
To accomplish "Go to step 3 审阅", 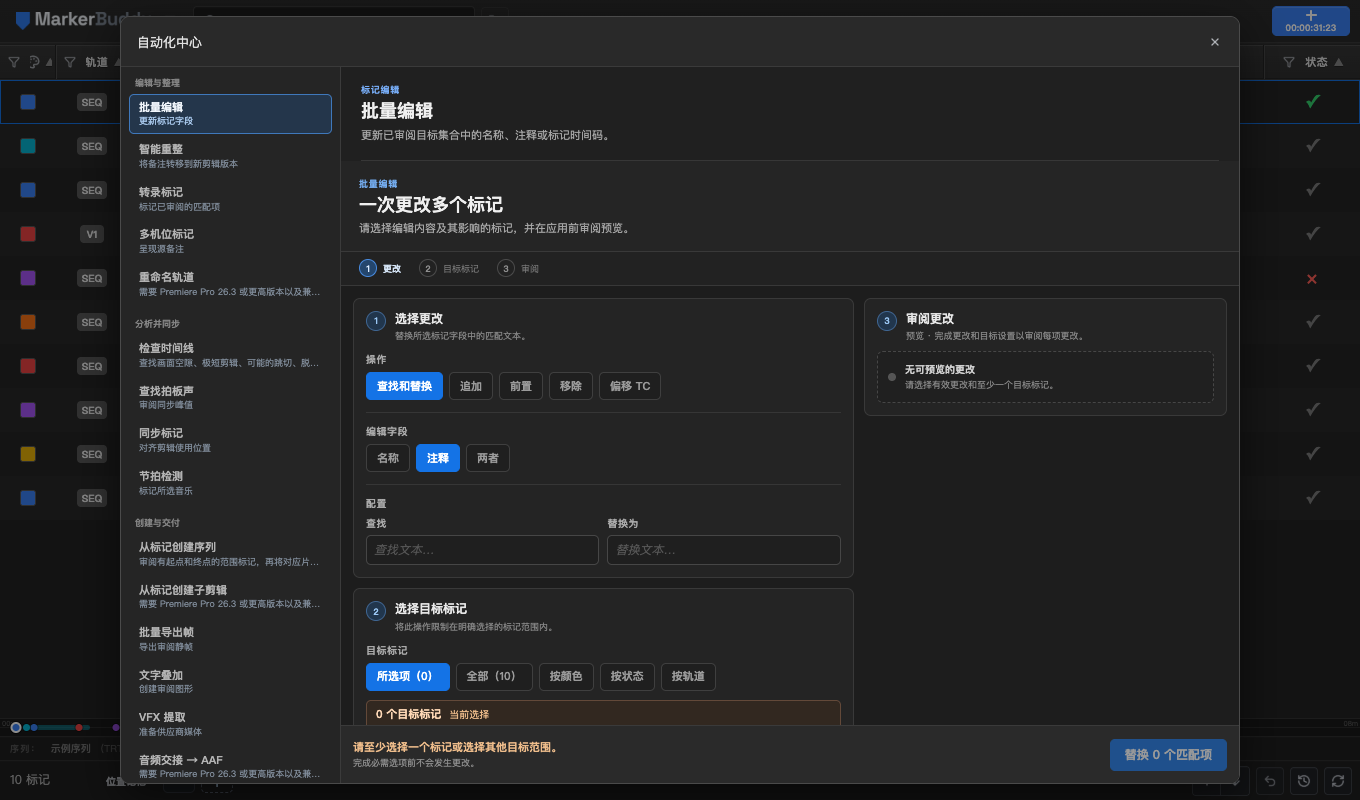I will click(x=519, y=268).
